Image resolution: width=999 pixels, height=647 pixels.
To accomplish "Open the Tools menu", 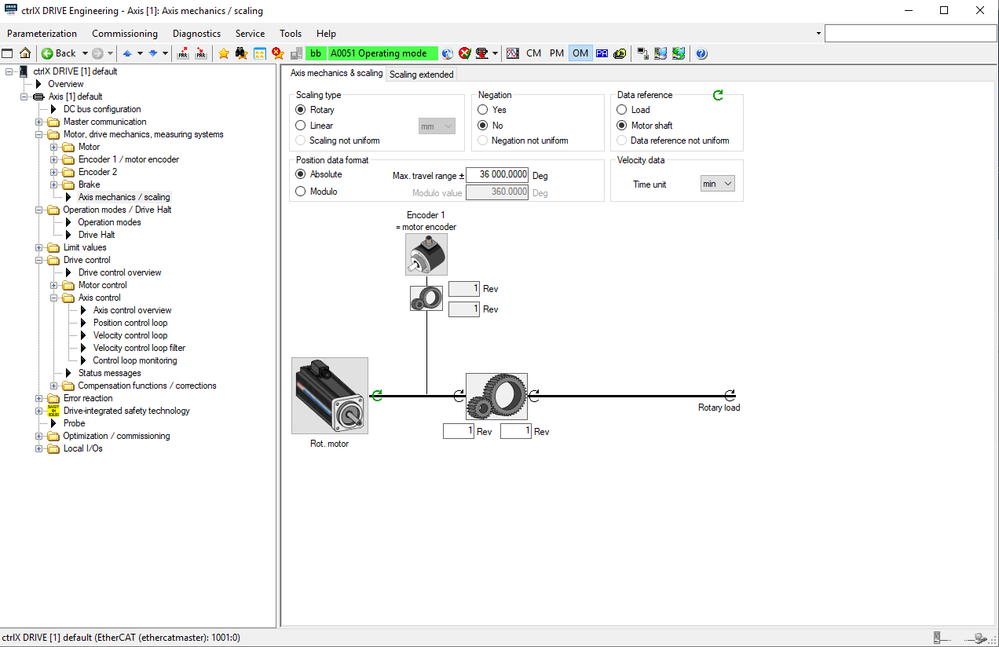I will [291, 33].
